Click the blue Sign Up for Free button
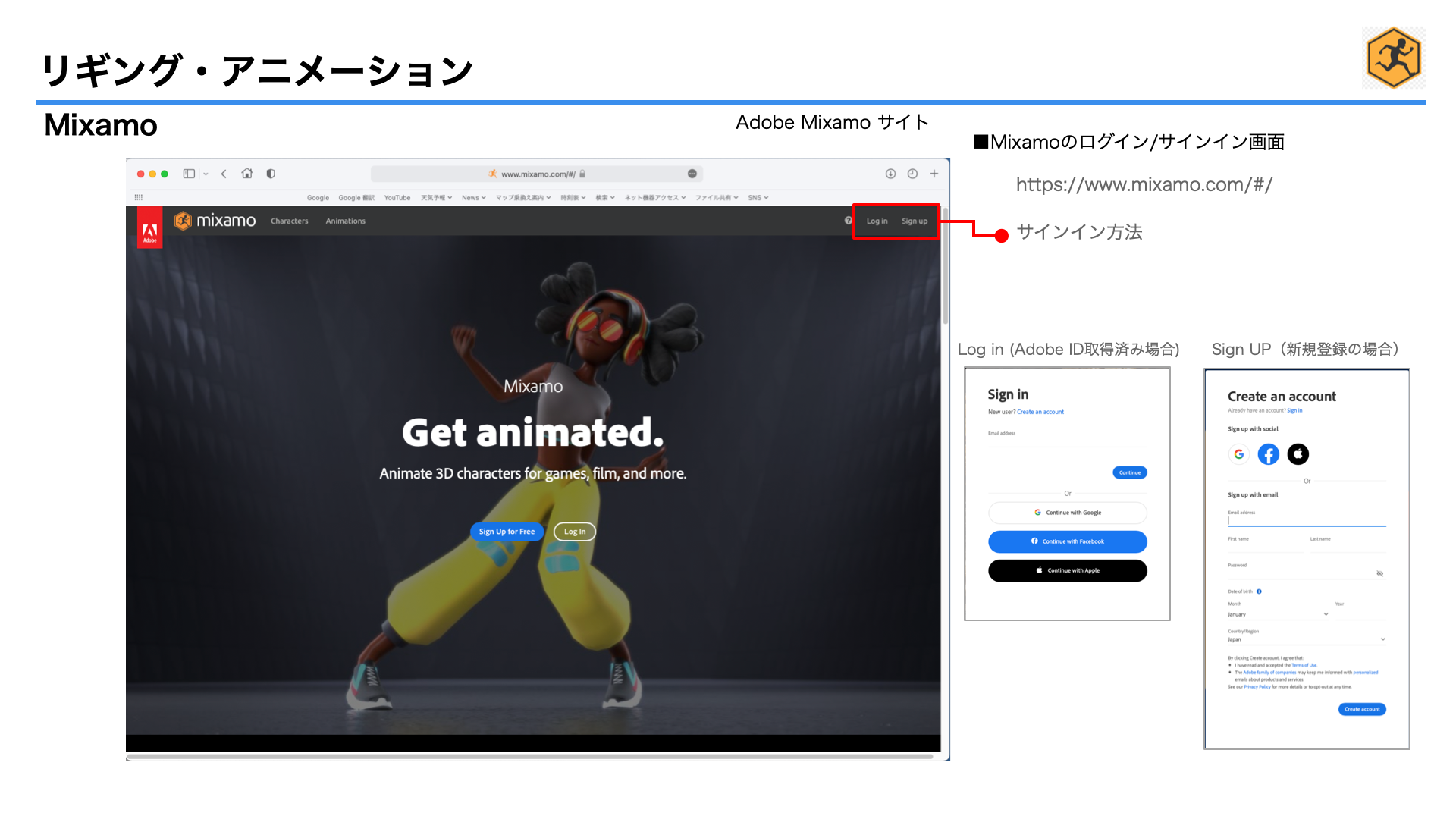The height and width of the screenshot is (819, 1456). [x=507, y=532]
